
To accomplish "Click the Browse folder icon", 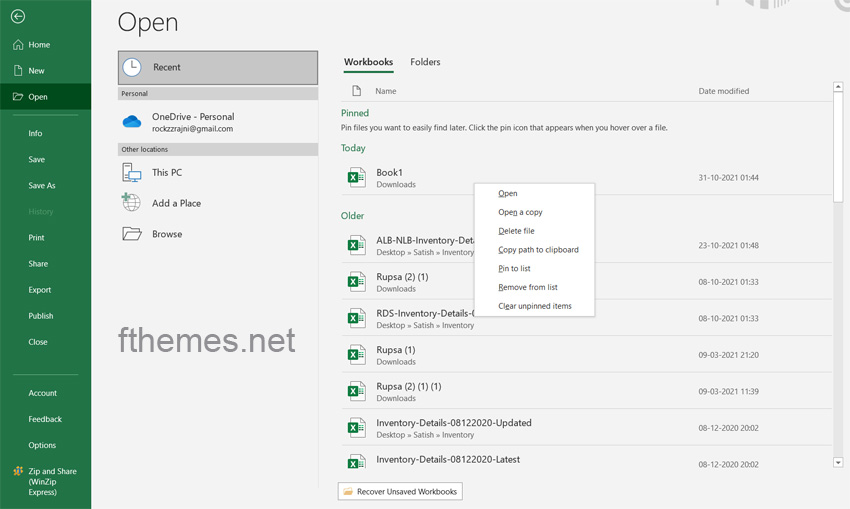I will (x=132, y=234).
